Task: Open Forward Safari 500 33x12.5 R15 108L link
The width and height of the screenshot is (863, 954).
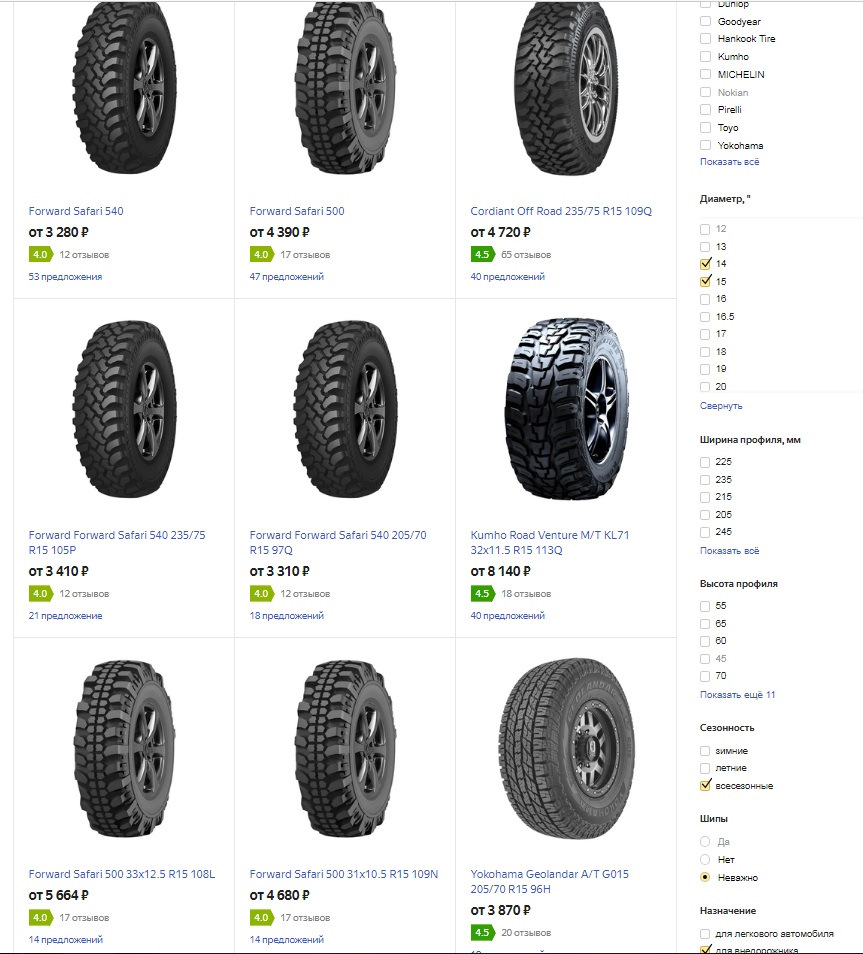Action: tap(122, 874)
